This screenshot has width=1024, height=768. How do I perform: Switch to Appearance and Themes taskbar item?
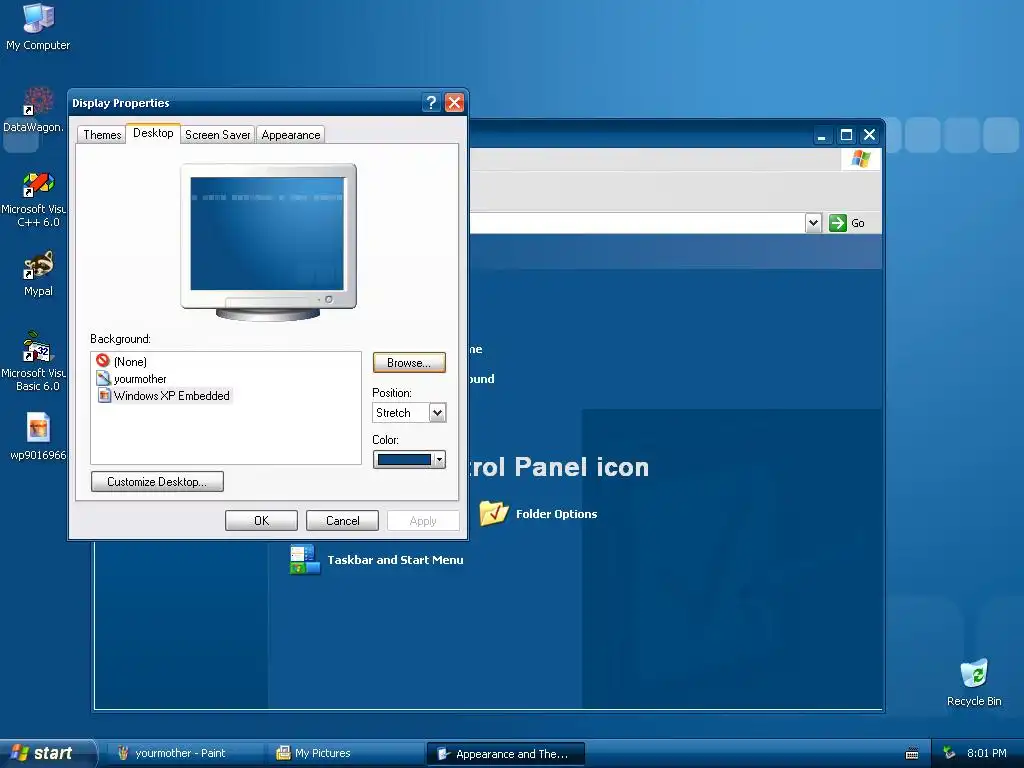(x=505, y=754)
